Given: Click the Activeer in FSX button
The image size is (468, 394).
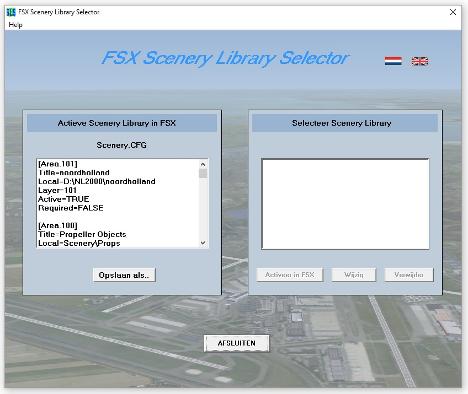Looking at the screenshot, I should 290,275.
